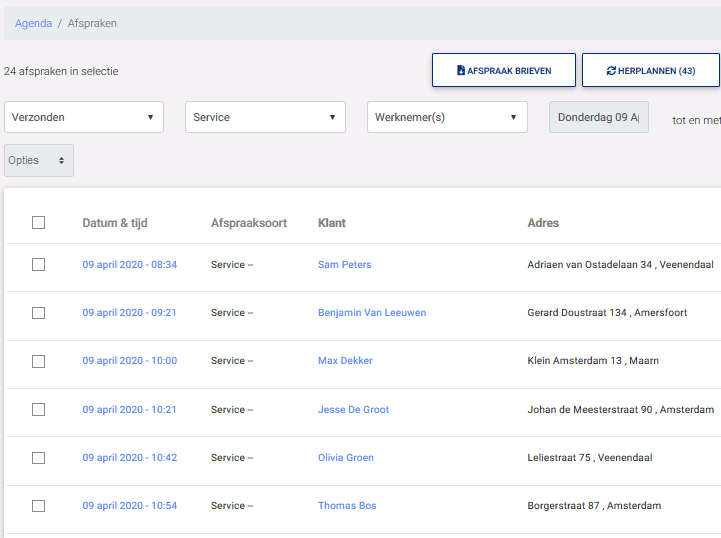Open customer Thomas Bos
Screen dimensions: 721x538
click(x=347, y=506)
